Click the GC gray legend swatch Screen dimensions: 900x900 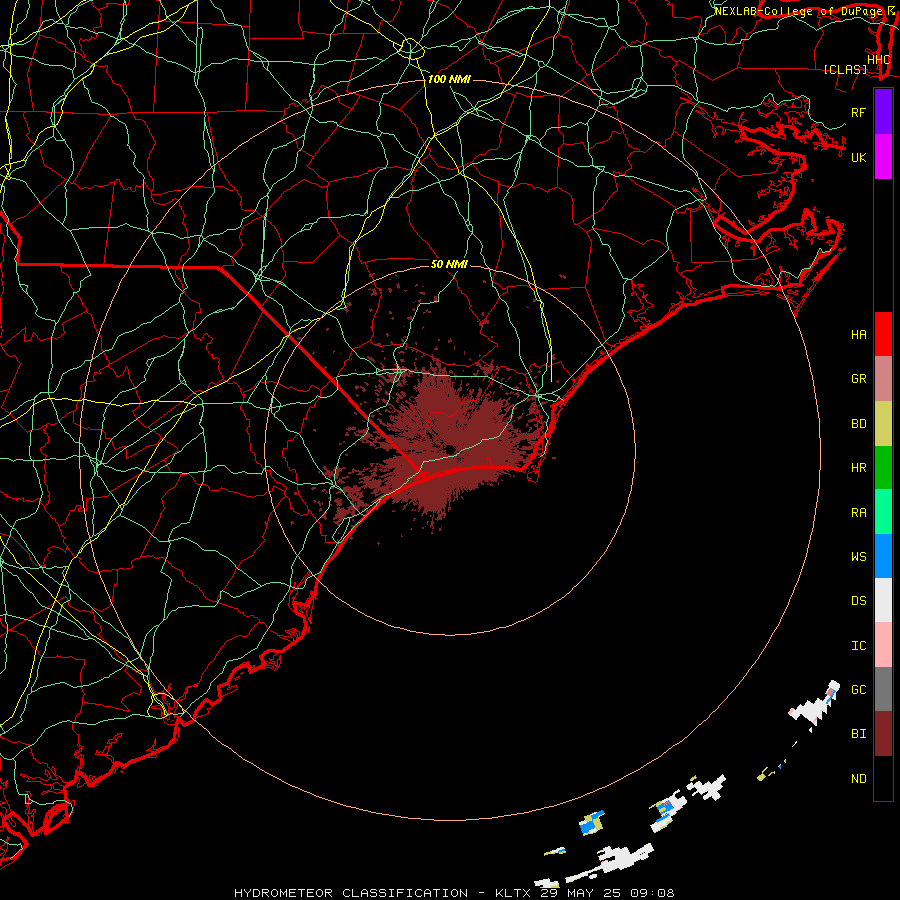coord(883,689)
